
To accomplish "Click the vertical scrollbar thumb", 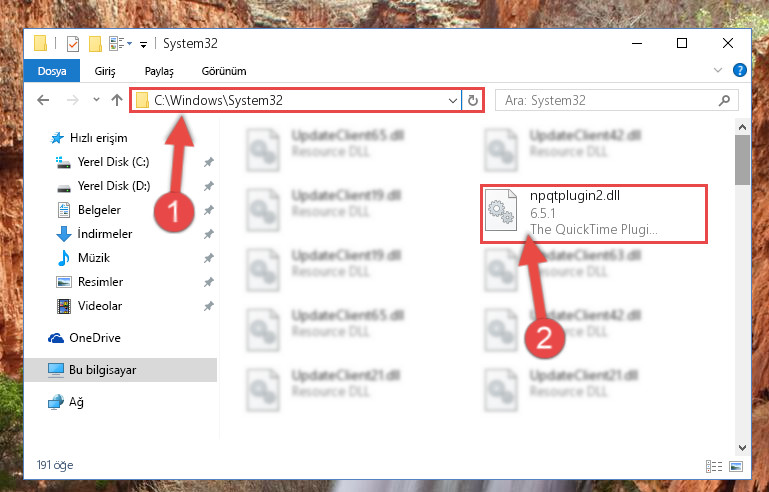I will point(742,159).
